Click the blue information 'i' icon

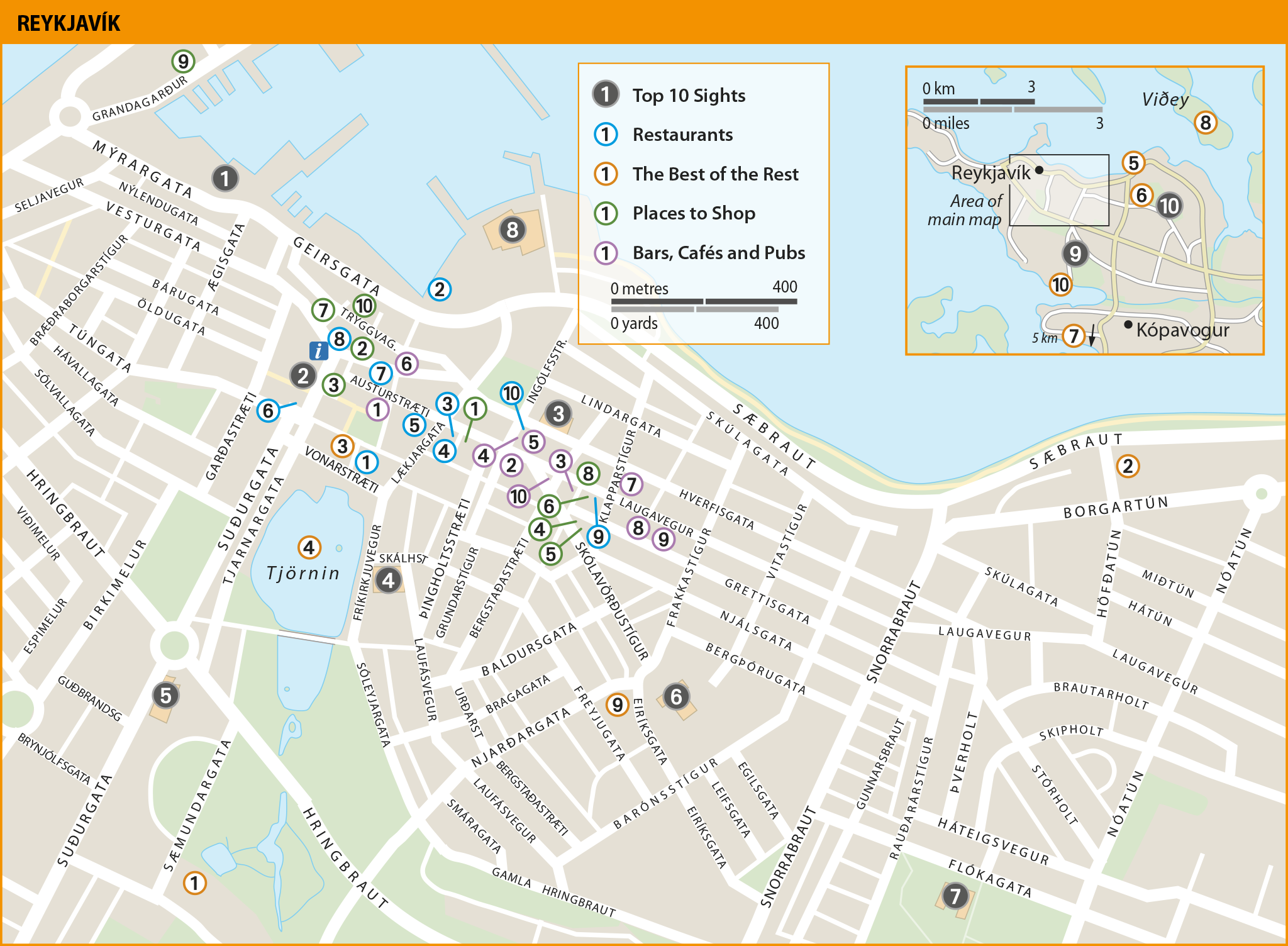(x=319, y=351)
